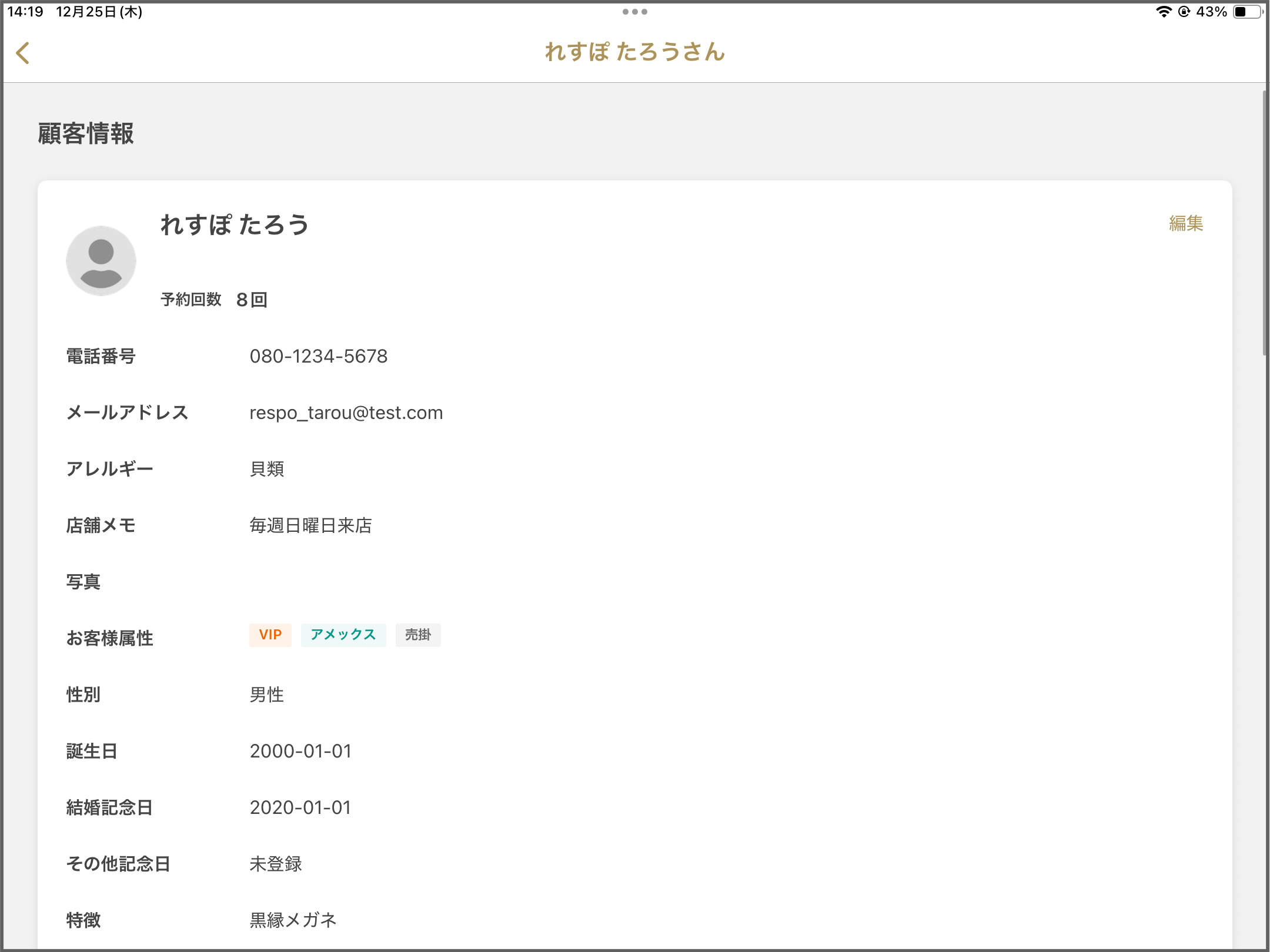Tap the birthday value 2000-01-01
The width and height of the screenshot is (1270, 952).
300,751
